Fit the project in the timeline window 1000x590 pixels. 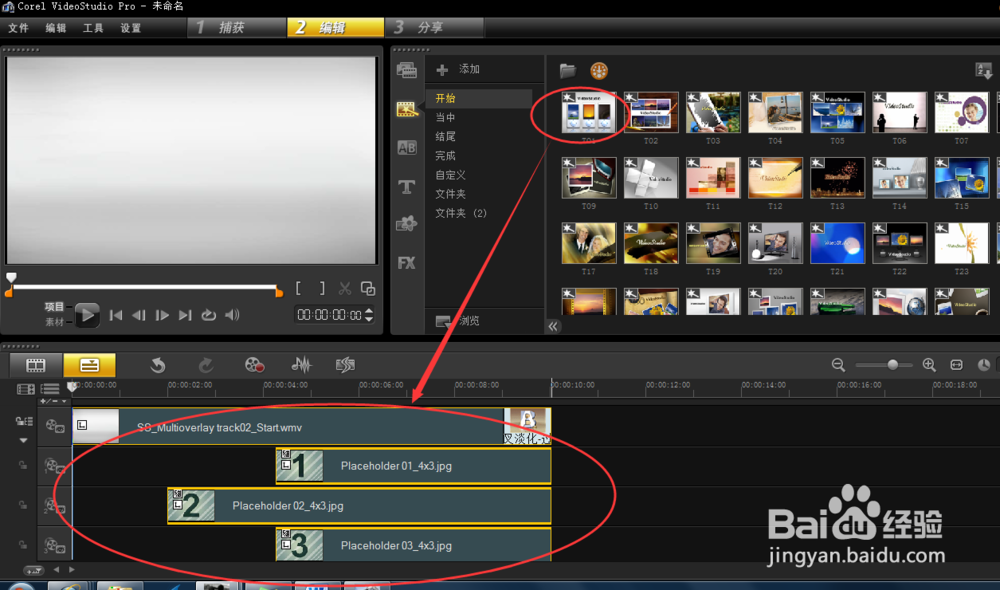(957, 365)
